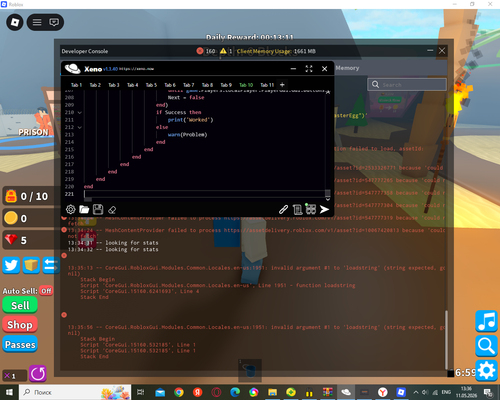Collapse code fold arrow at line 210
The height and width of the screenshot is (400, 500).
point(80,112)
